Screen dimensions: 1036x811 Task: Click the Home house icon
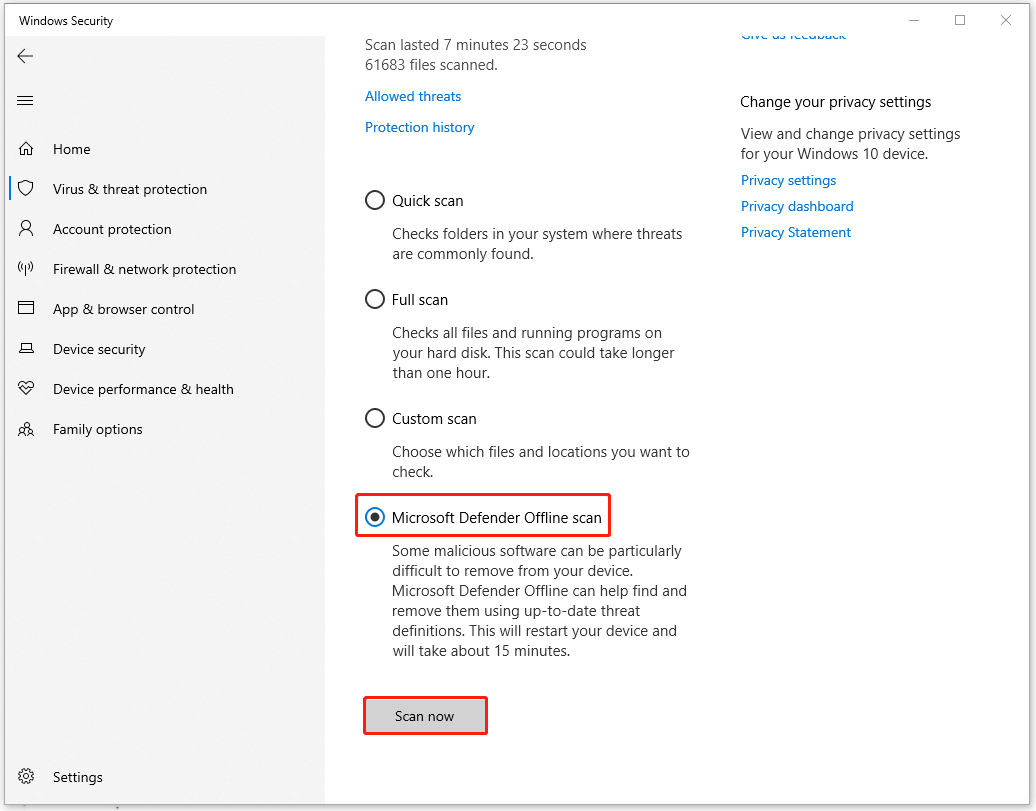tap(26, 149)
